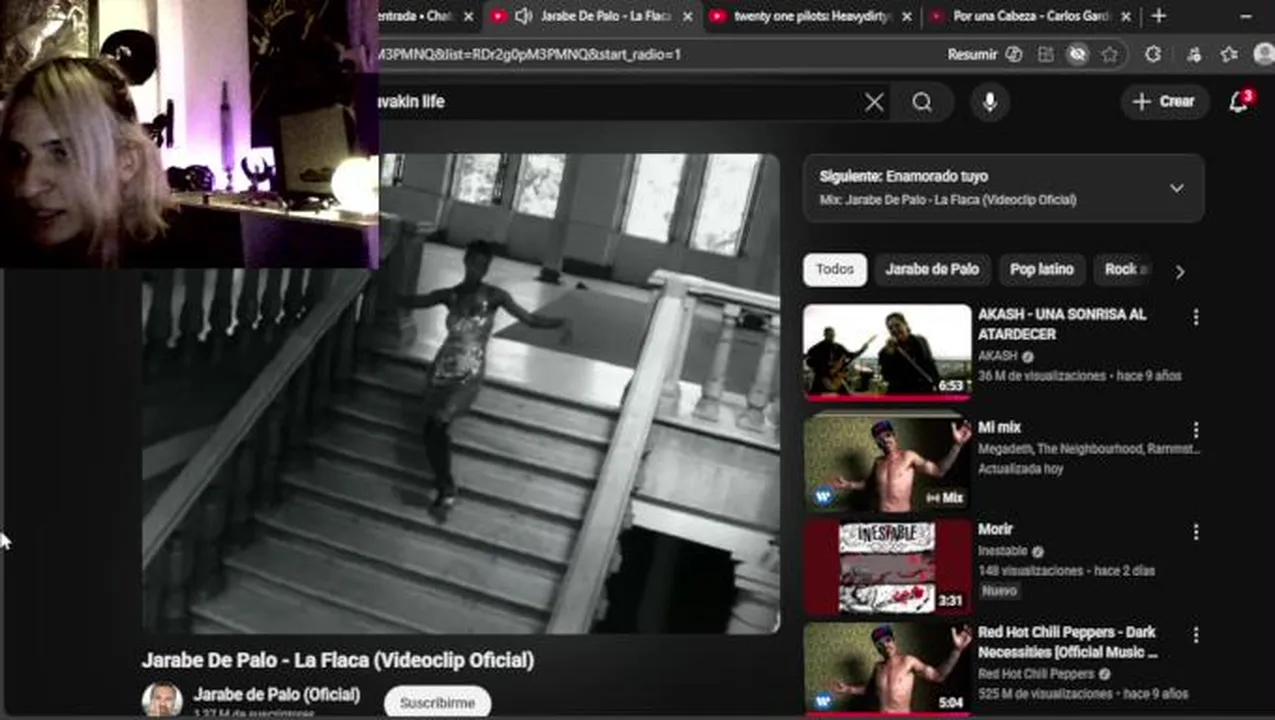
Task: Start voice search with microphone
Action: click(990, 102)
